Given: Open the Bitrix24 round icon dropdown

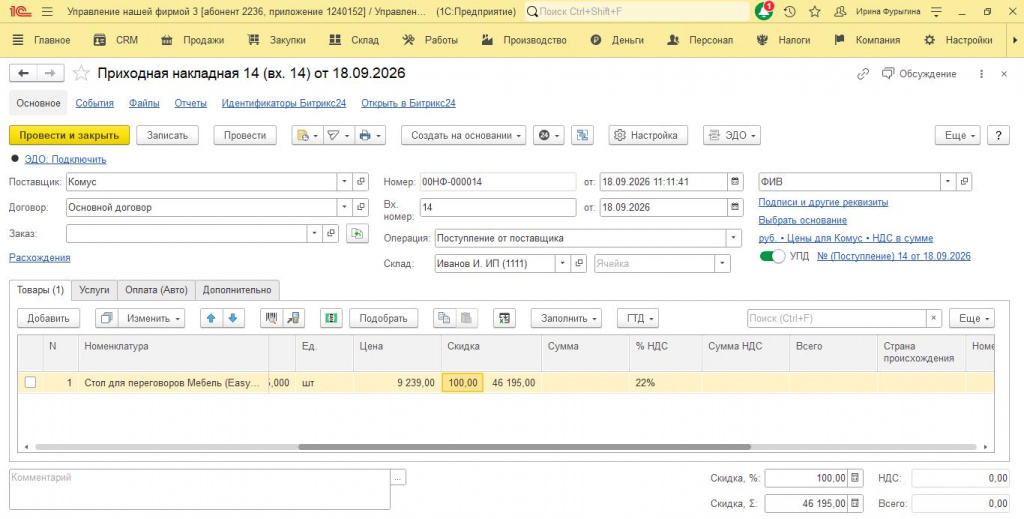Looking at the screenshot, I should 549,135.
